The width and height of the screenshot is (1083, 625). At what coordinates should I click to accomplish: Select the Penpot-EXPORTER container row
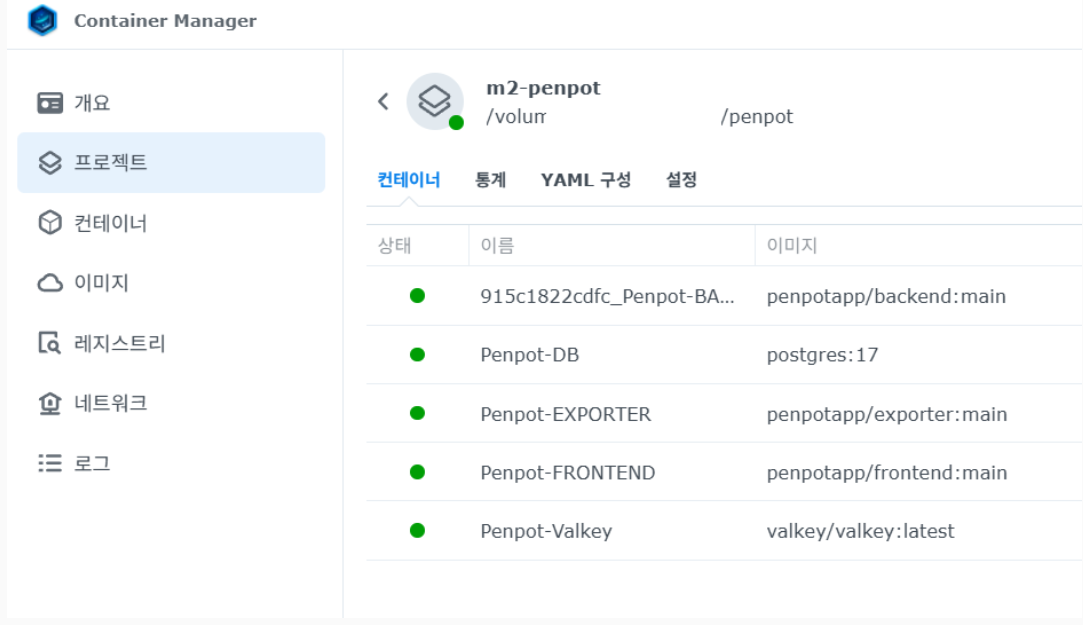pos(565,414)
